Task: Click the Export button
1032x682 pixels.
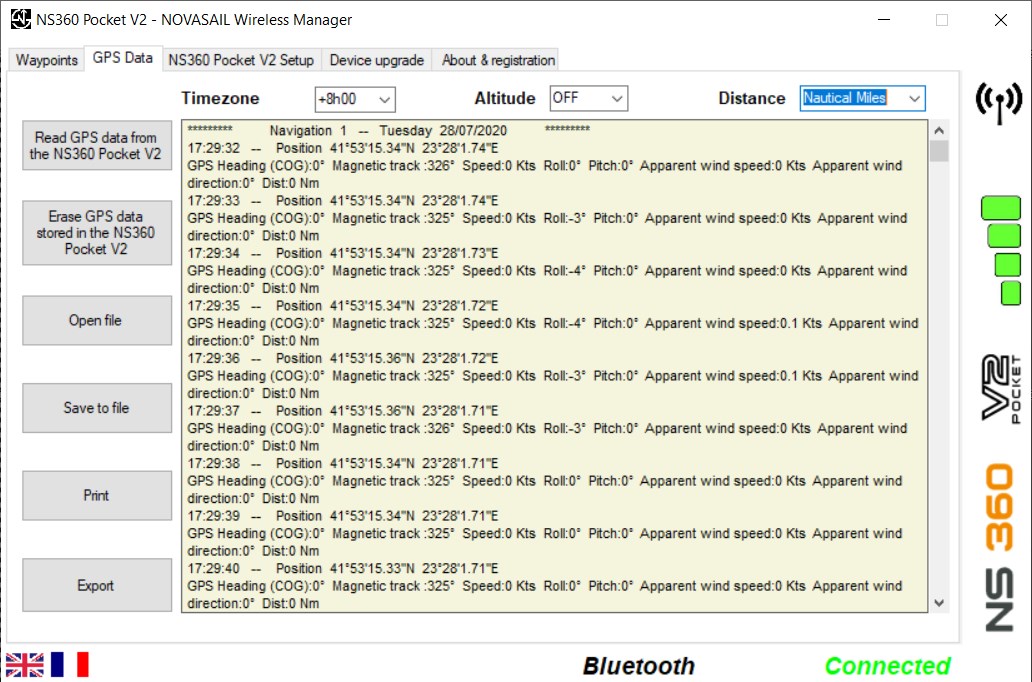Action: (x=97, y=585)
